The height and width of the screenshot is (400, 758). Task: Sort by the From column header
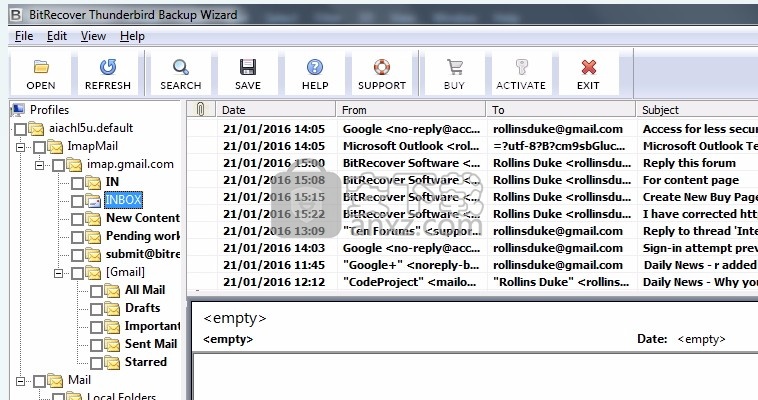pos(411,109)
